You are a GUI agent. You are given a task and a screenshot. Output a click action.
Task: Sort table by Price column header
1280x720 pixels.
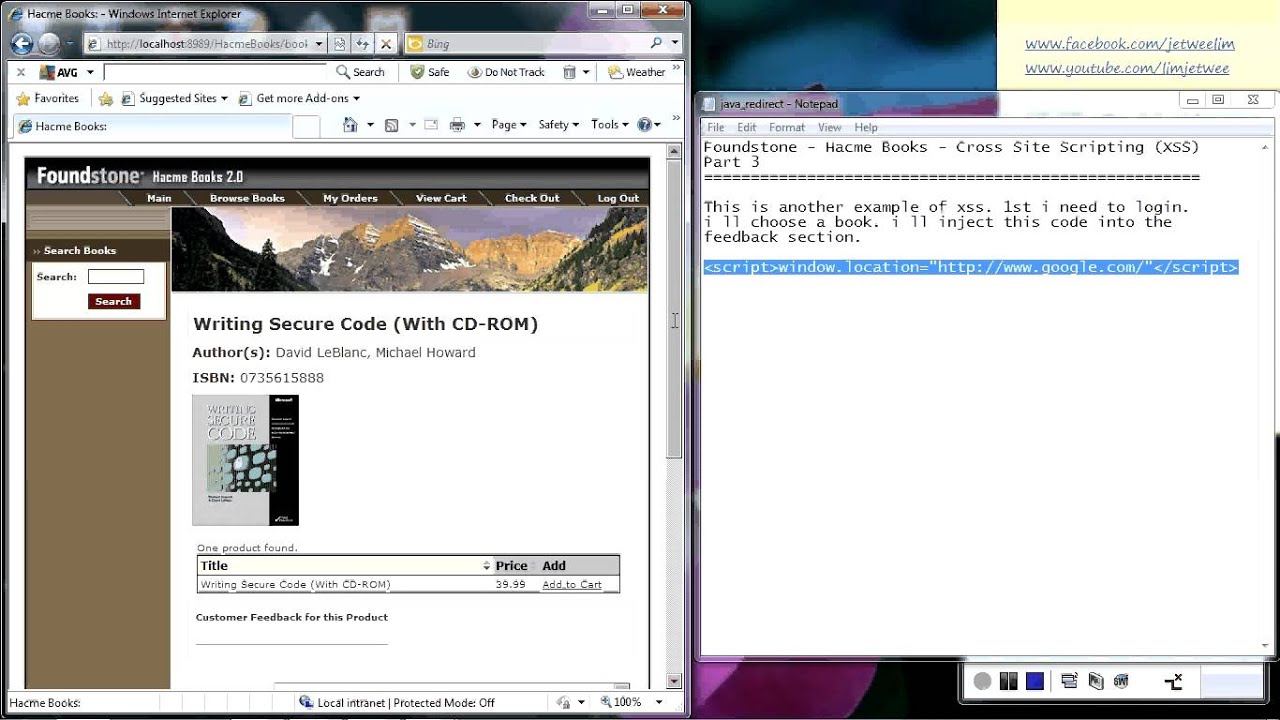(516, 565)
